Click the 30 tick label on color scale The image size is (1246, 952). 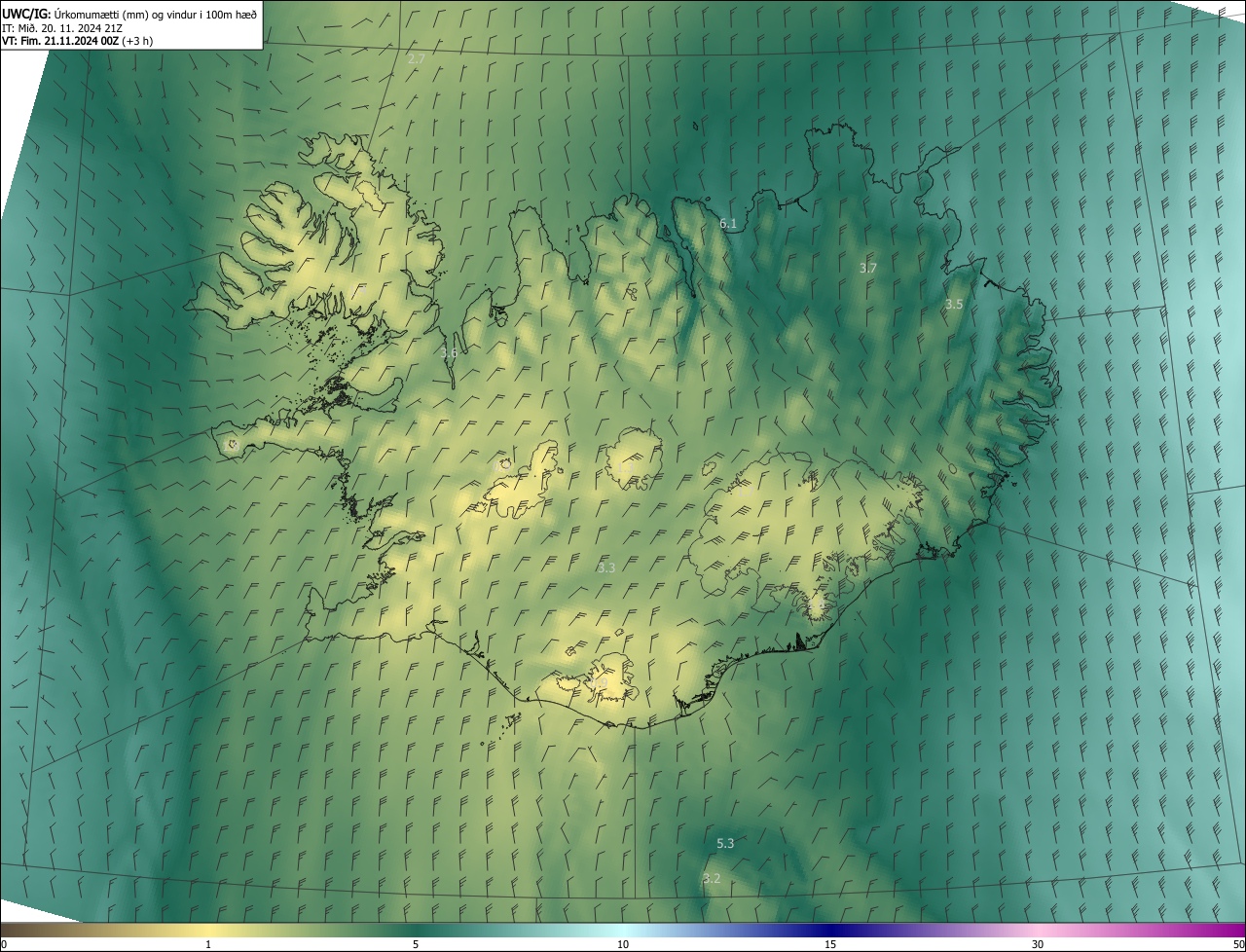click(1038, 945)
